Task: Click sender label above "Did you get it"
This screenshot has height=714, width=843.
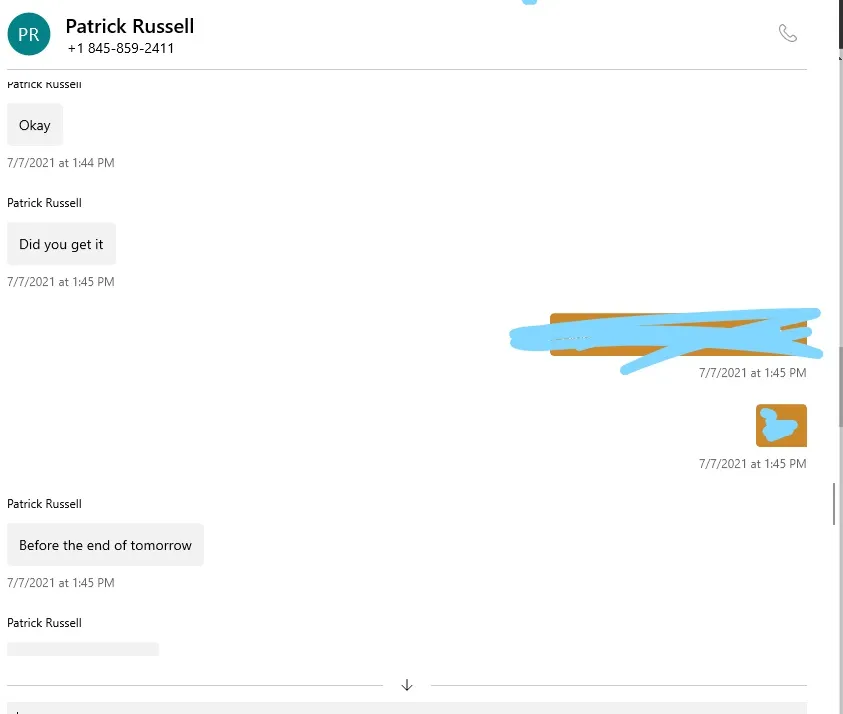Action: pos(45,203)
